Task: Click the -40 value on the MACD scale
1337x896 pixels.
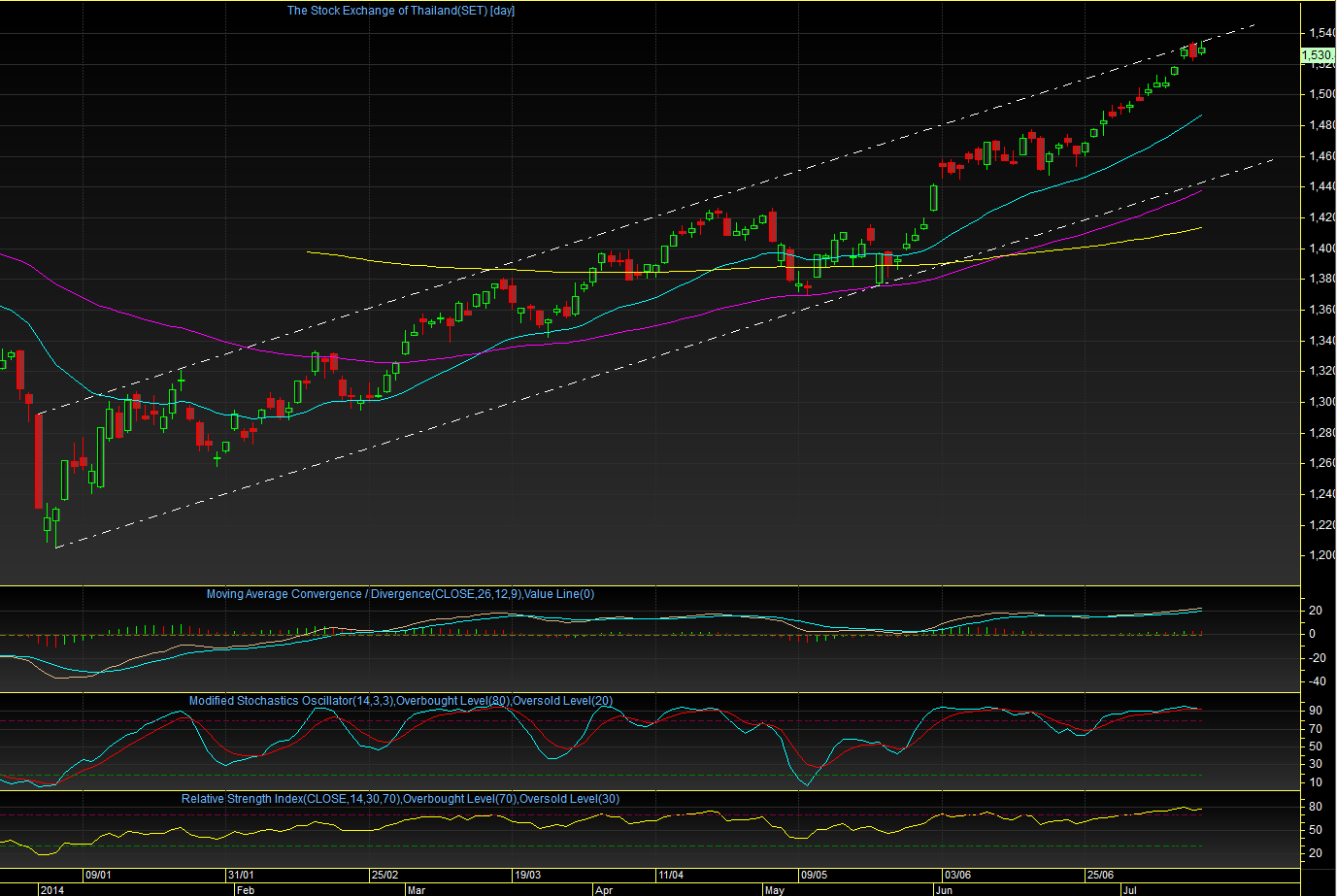Action: coord(1317,681)
